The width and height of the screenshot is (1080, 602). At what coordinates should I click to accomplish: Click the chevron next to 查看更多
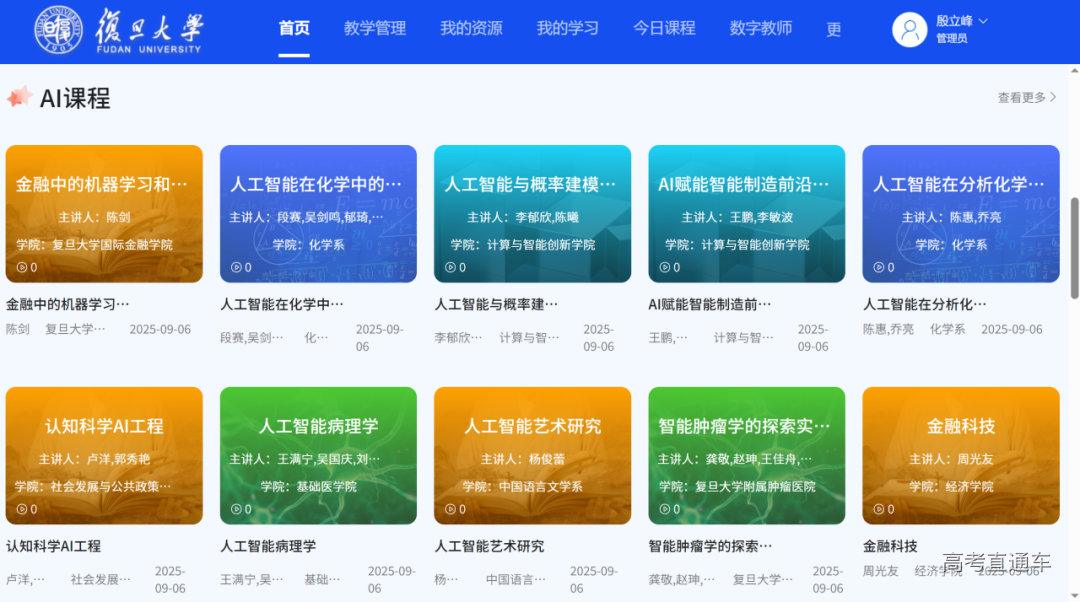pos(1055,97)
